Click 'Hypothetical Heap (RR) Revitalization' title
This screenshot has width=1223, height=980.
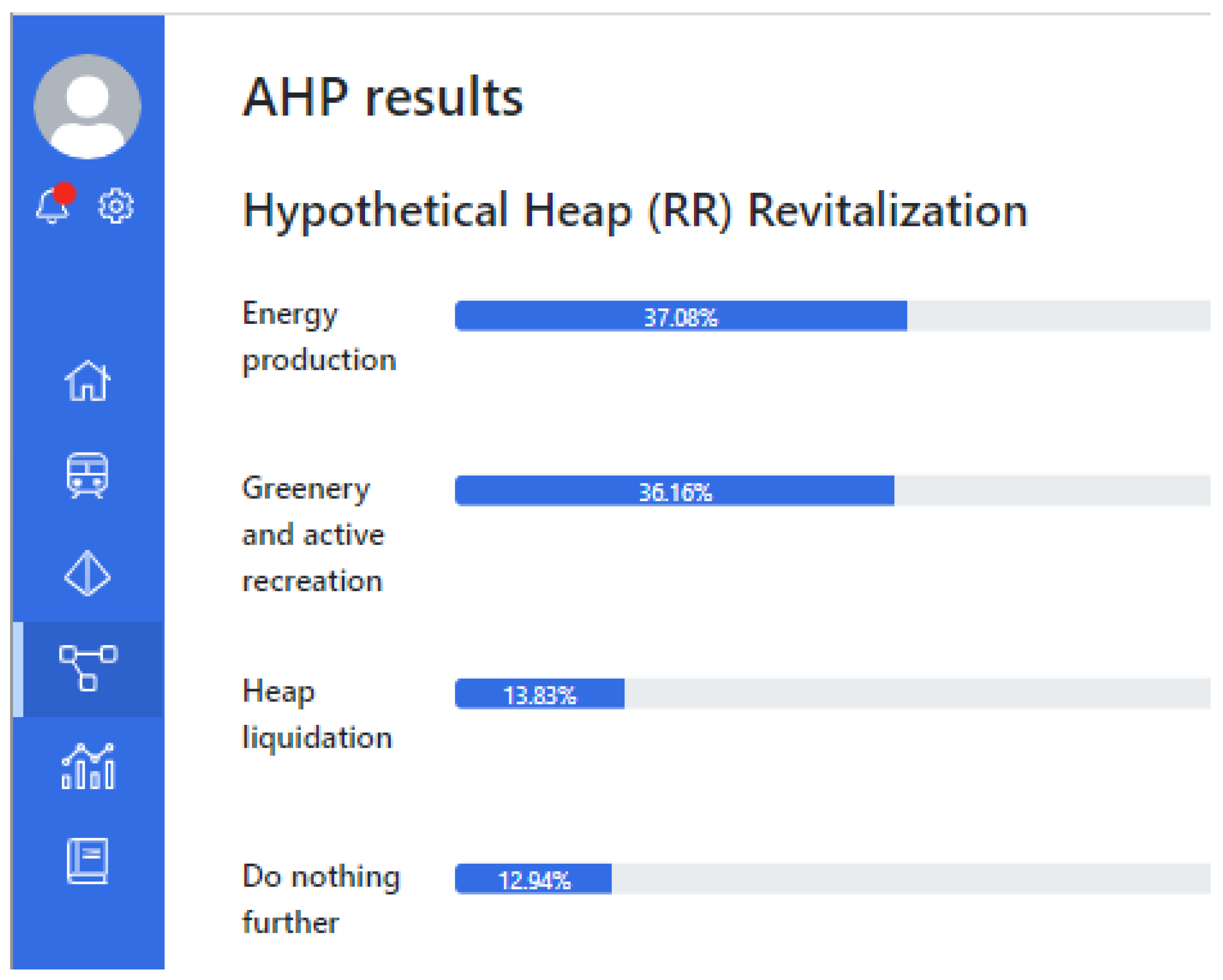tap(635, 211)
